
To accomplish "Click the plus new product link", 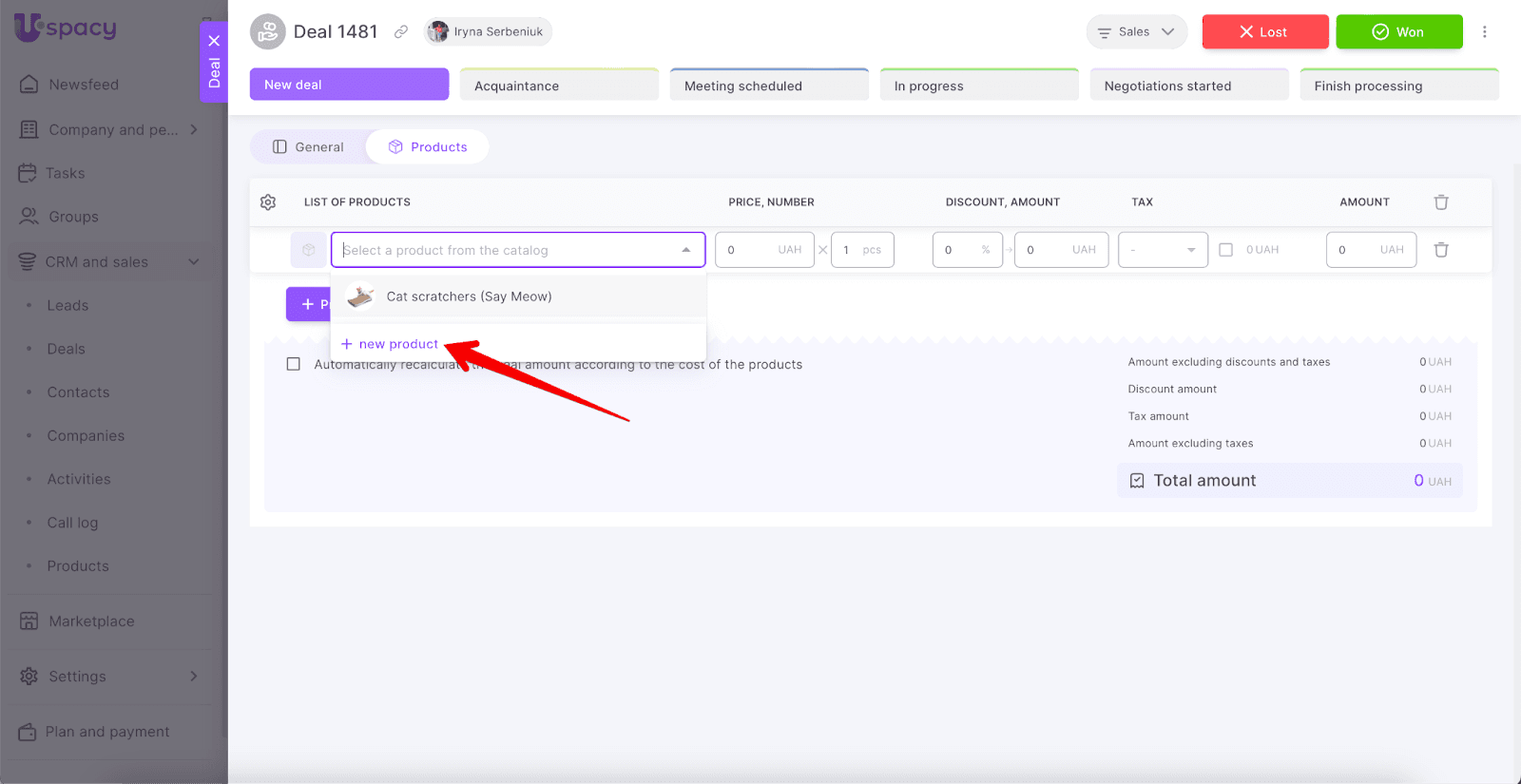I will [x=390, y=344].
